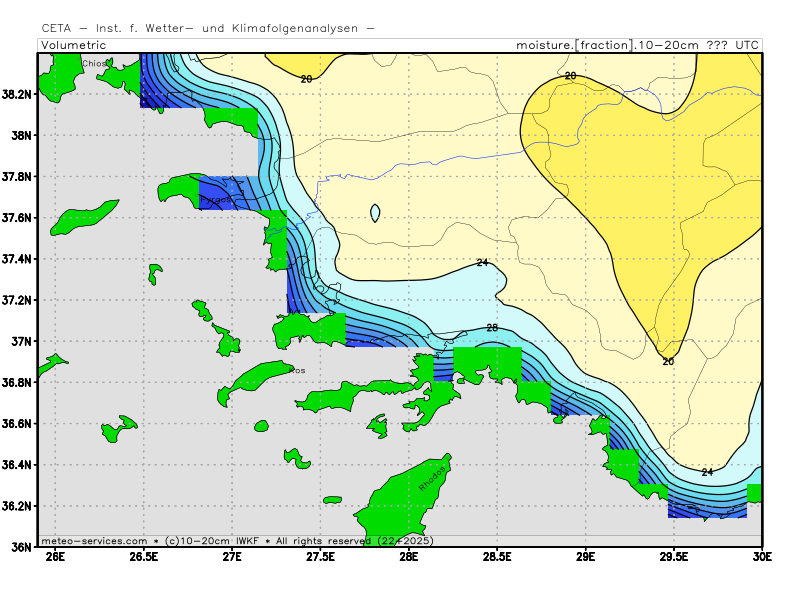This screenshot has width=800, height=600.
Task: Click the boxed "fraction" text in header
Action: click(604, 45)
